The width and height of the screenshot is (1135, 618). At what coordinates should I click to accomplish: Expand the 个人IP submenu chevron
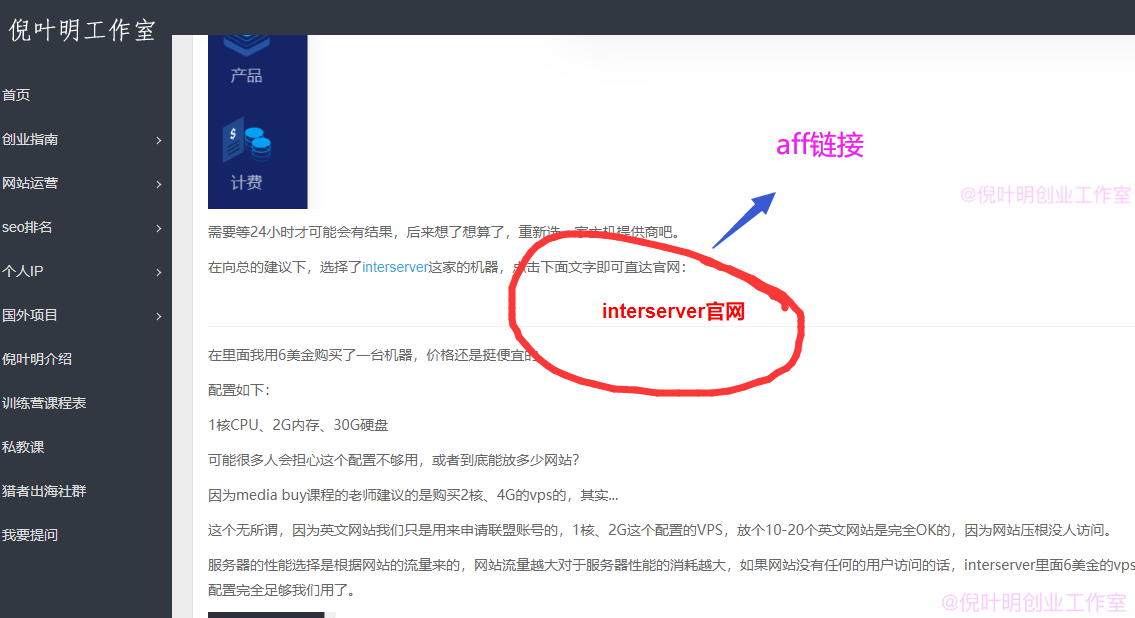[159, 273]
